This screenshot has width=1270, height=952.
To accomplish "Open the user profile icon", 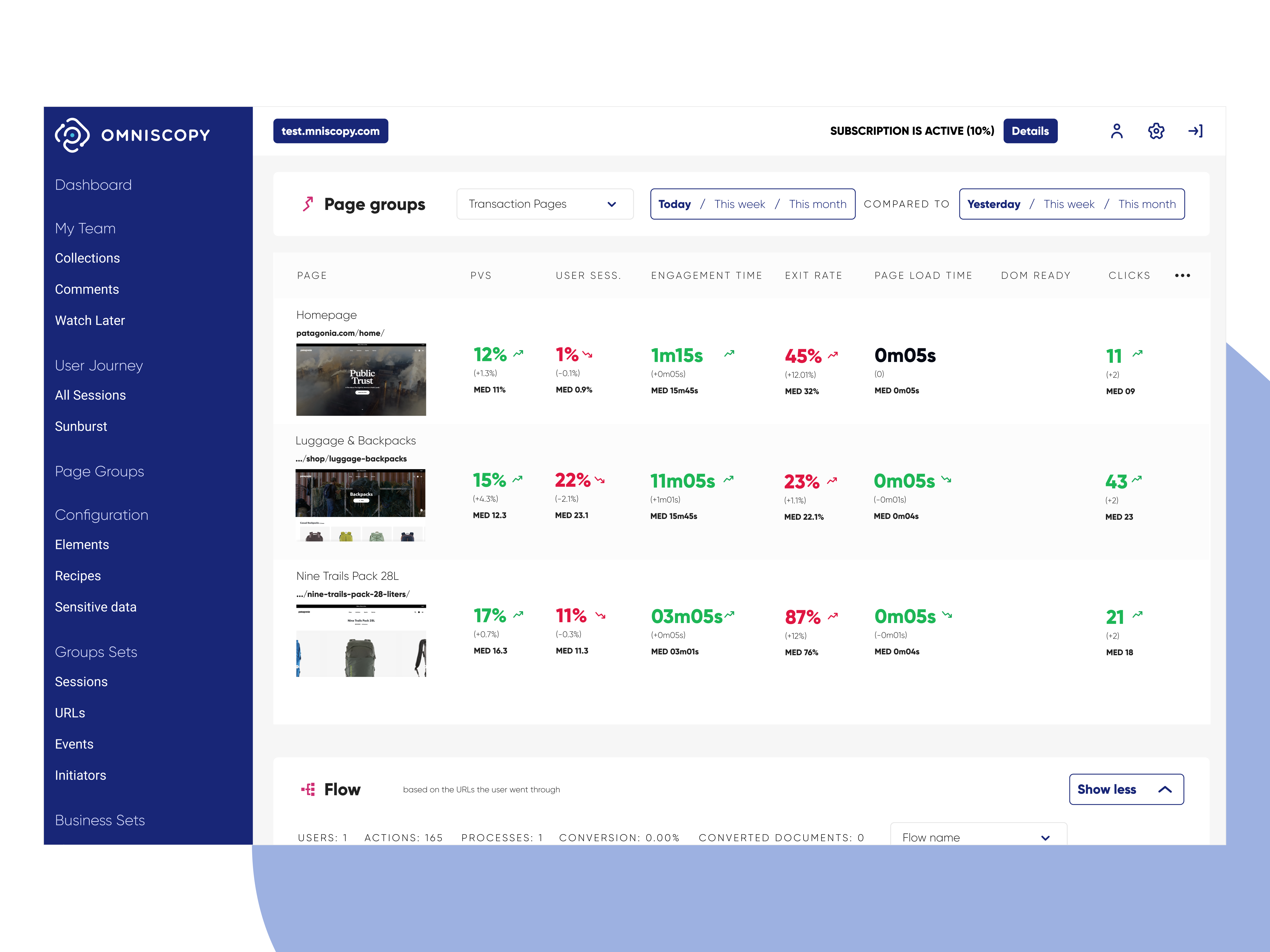I will (1117, 131).
